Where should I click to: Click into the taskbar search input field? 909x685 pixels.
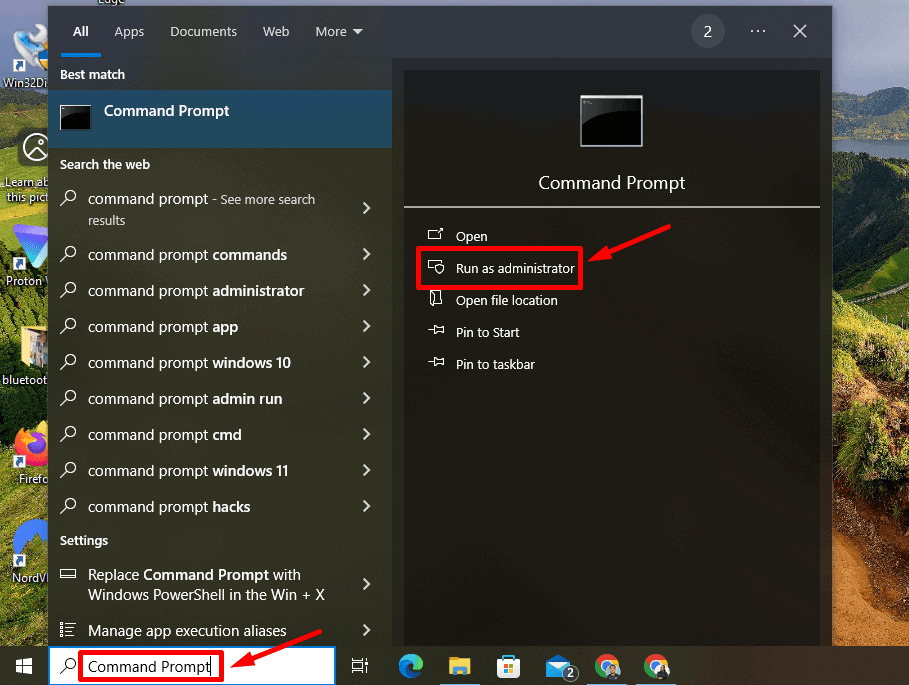pos(192,666)
